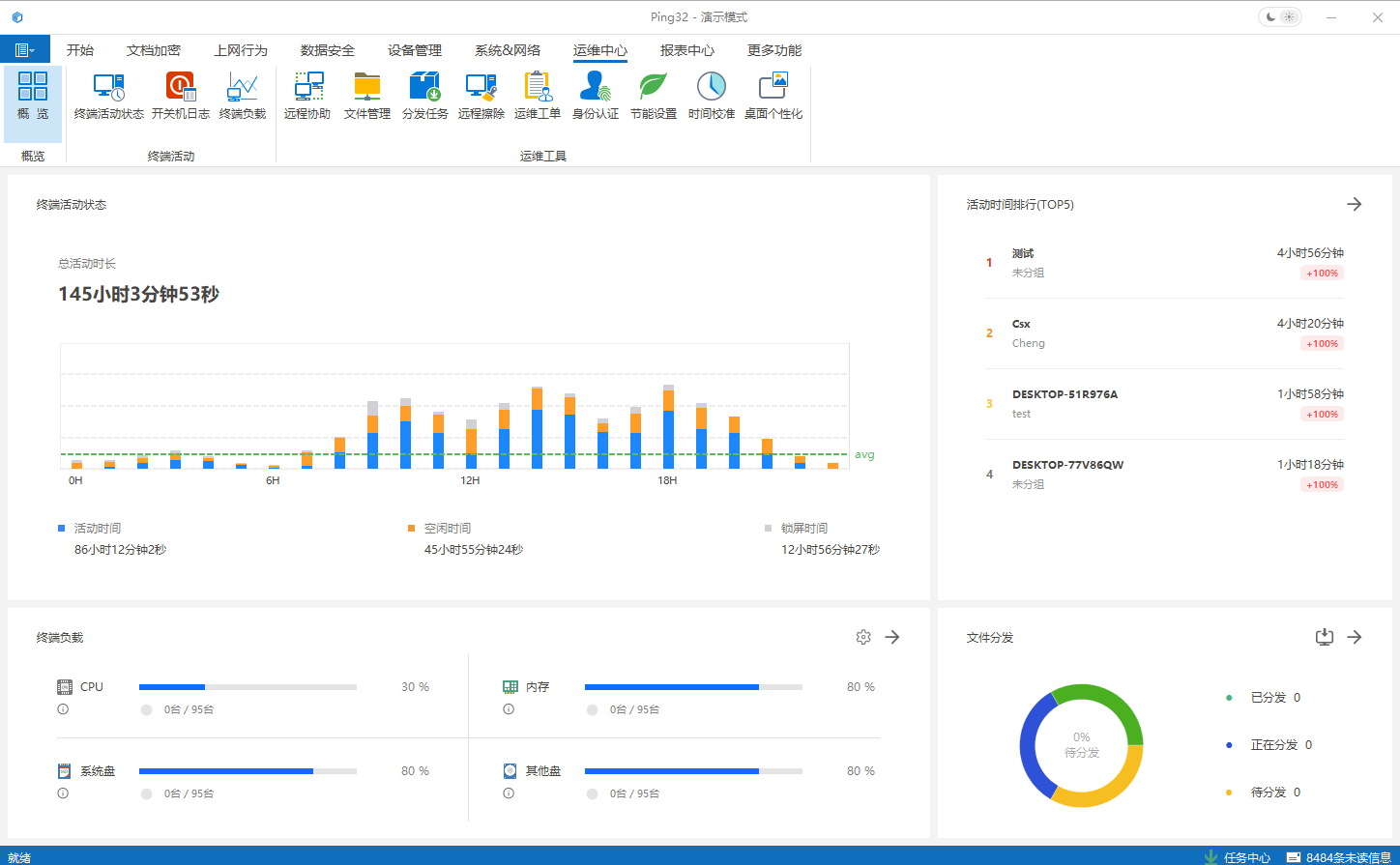Switch to the 数据安全 tab
The image size is (1400, 865).
pyautogui.click(x=327, y=50)
